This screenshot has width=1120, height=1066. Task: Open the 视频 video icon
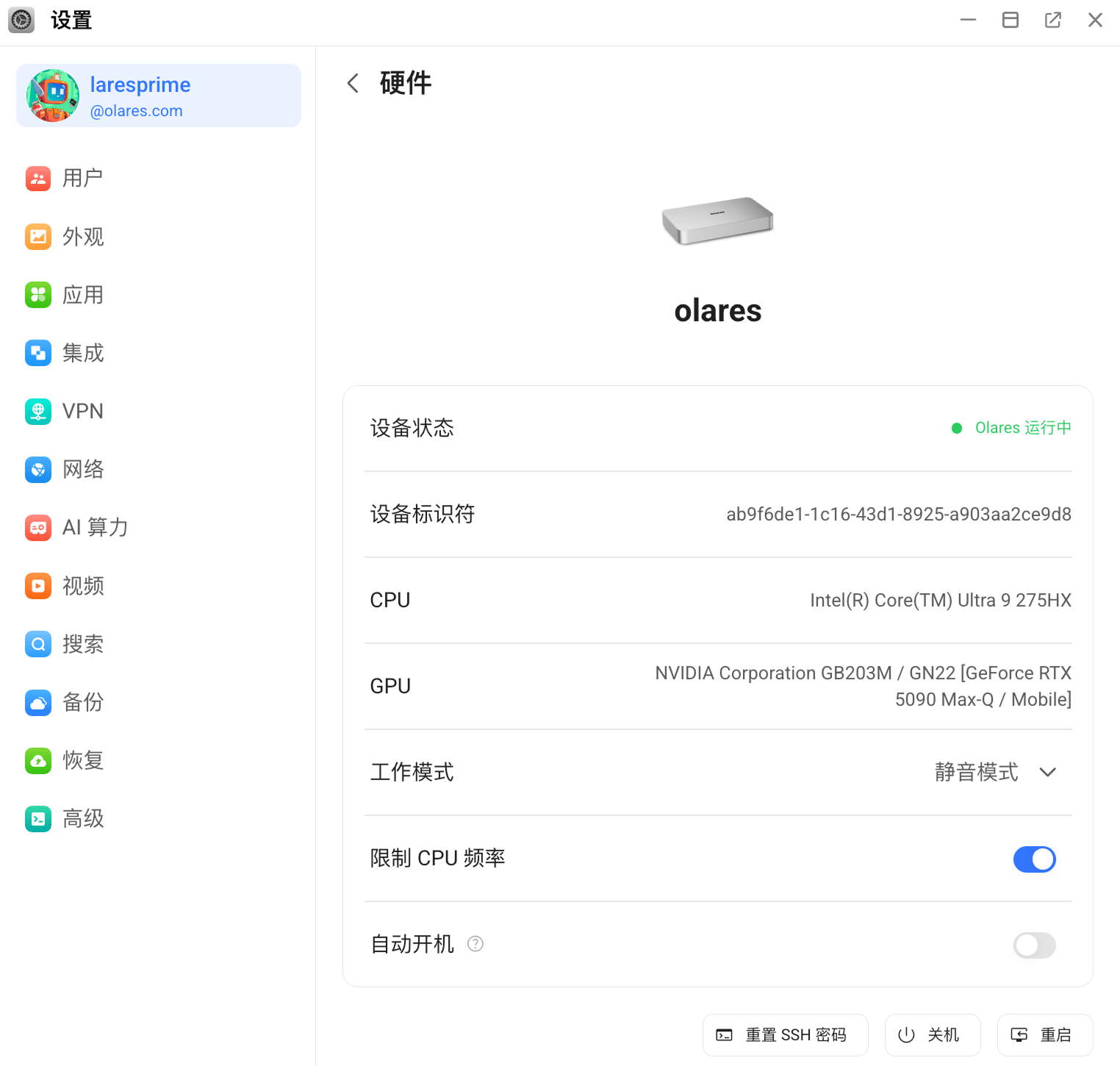[x=38, y=586]
